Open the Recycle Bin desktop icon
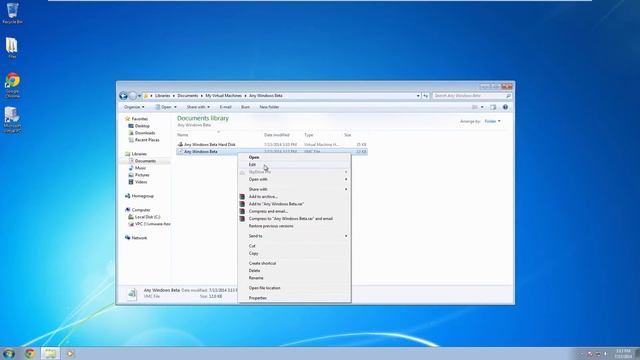 click(12, 13)
